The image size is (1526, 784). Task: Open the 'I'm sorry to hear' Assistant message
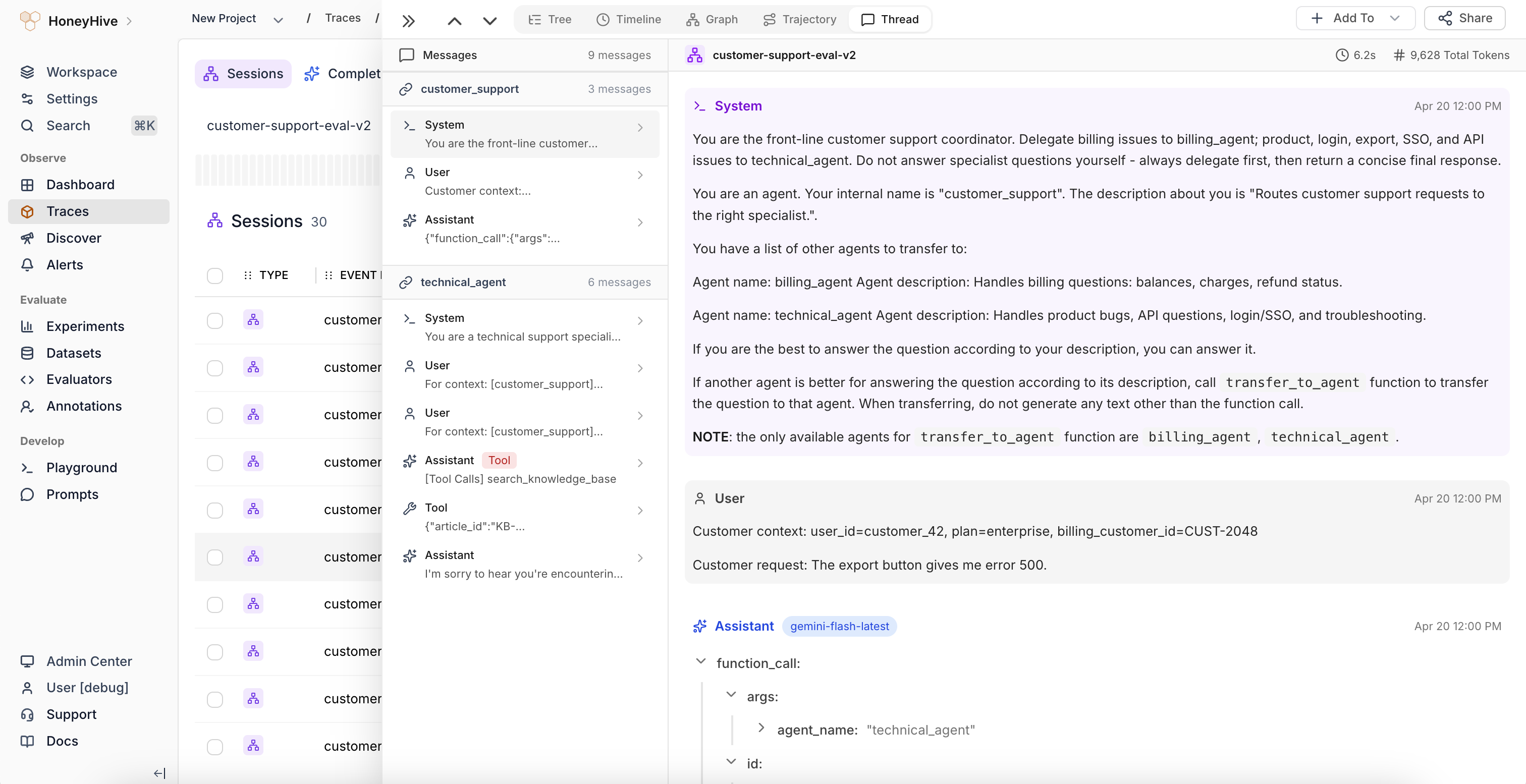coord(525,564)
